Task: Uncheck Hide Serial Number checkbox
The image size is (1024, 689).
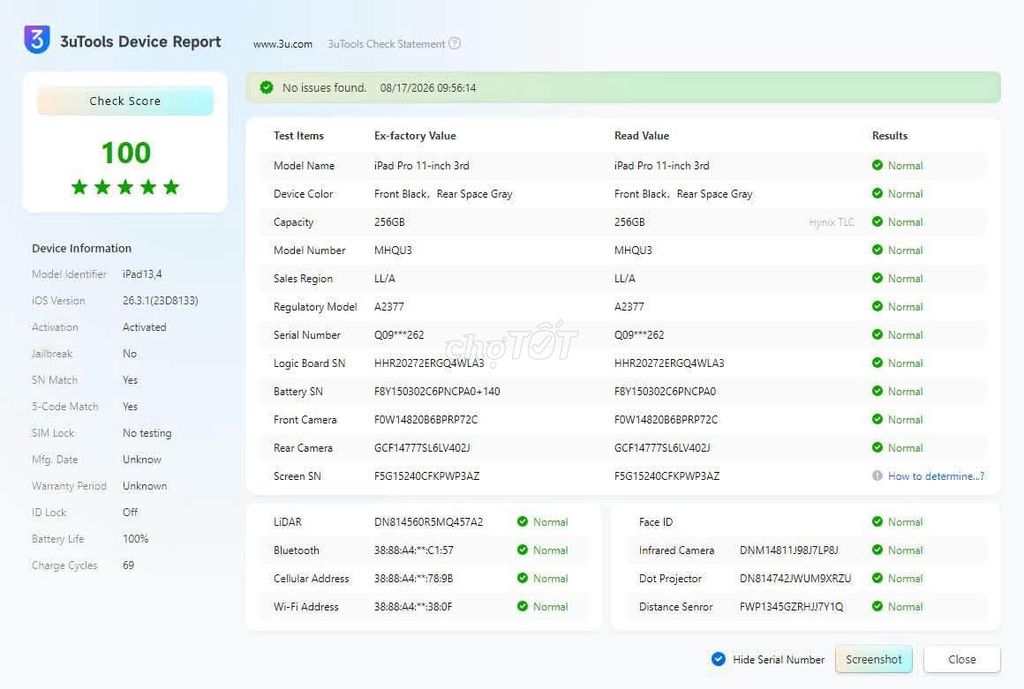Action: click(x=718, y=659)
